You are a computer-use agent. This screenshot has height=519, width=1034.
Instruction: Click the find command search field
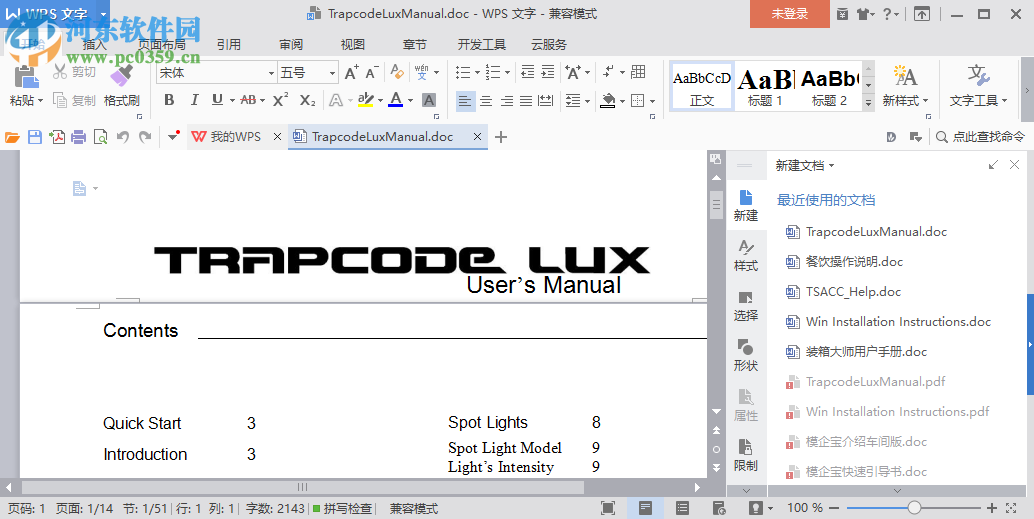pyautogui.click(x=981, y=137)
